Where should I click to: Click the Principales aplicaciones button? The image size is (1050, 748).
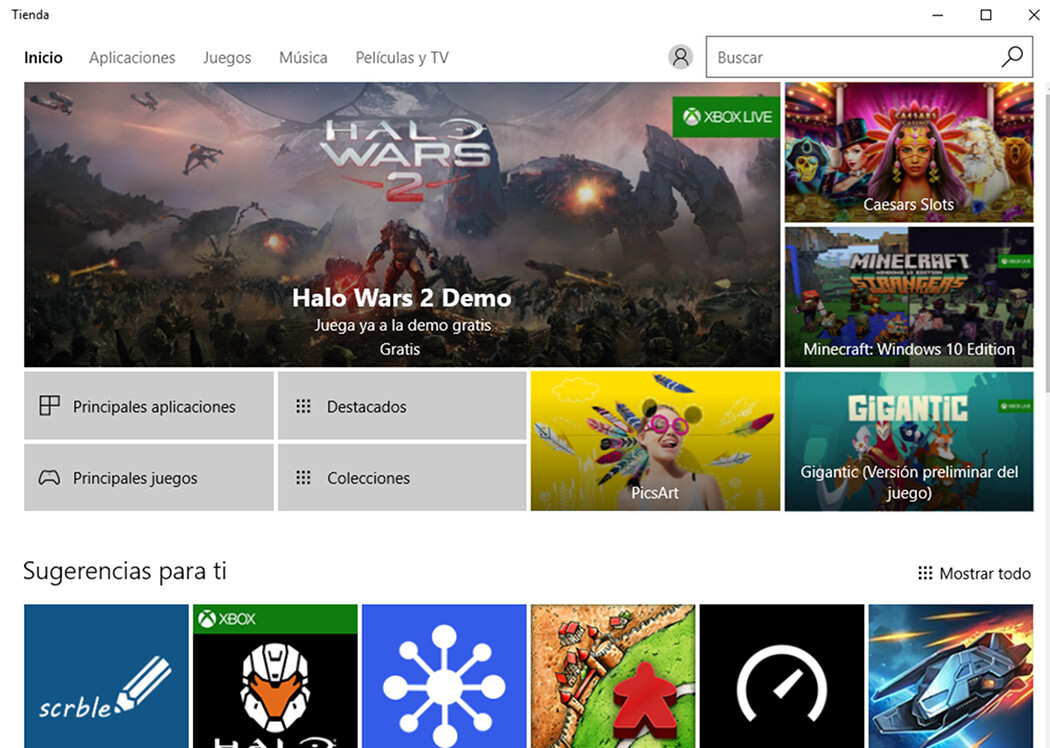pyautogui.click(x=149, y=406)
